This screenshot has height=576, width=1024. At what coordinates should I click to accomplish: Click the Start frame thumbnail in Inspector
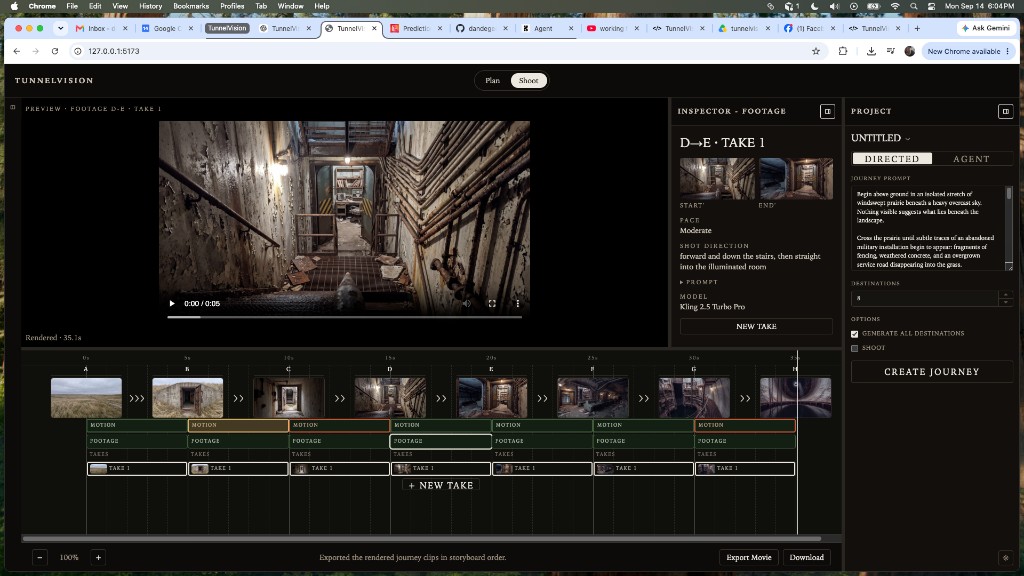click(717, 178)
